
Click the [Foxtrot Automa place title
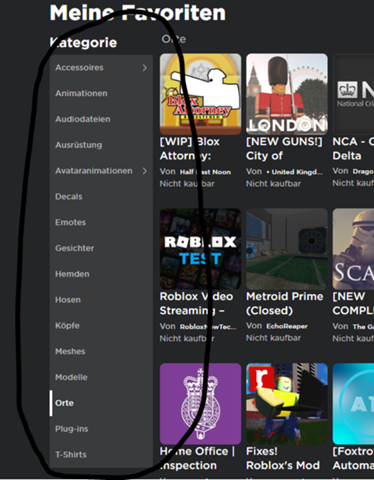pos(353,458)
